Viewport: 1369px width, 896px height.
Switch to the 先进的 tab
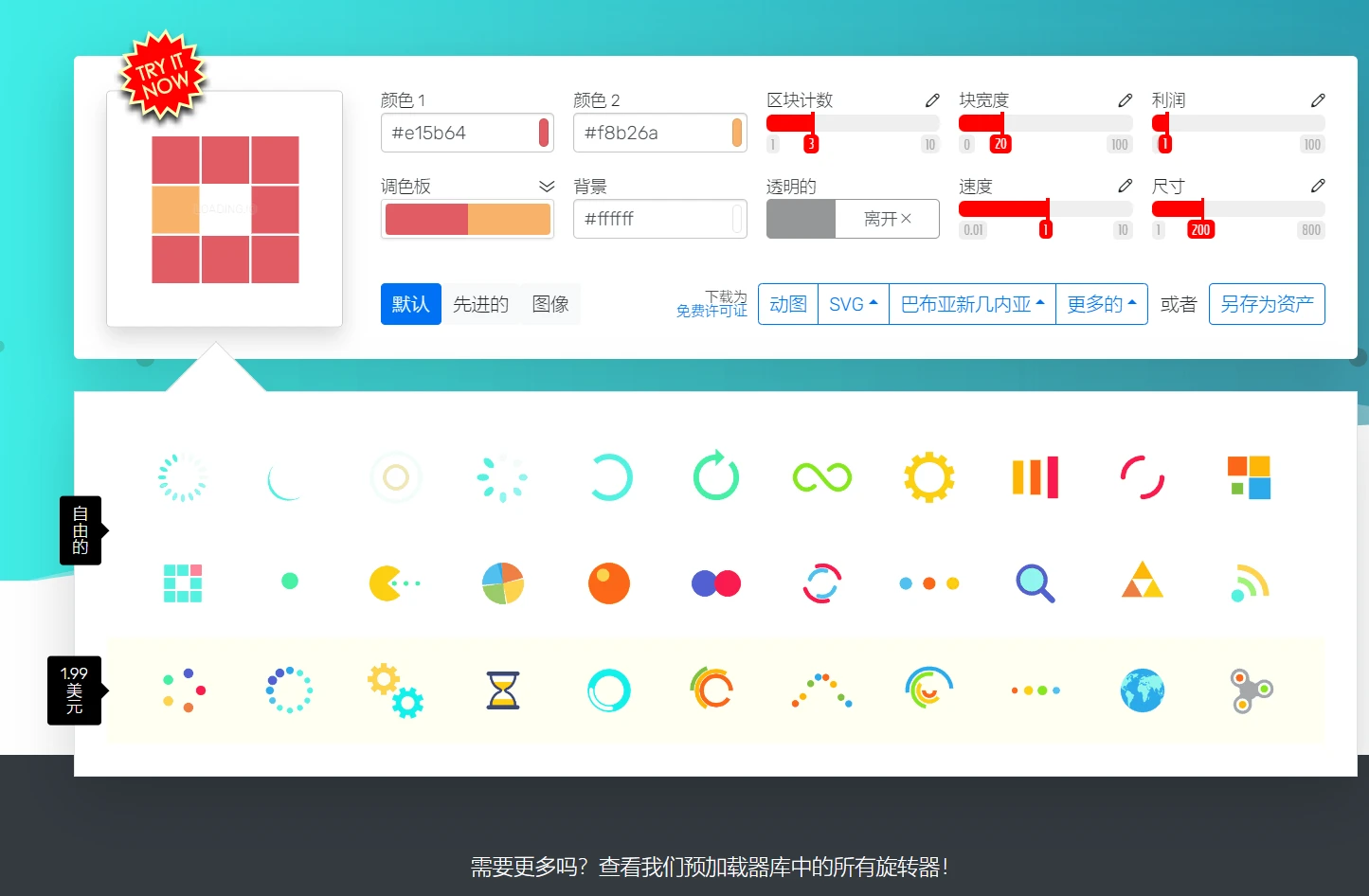click(x=480, y=304)
